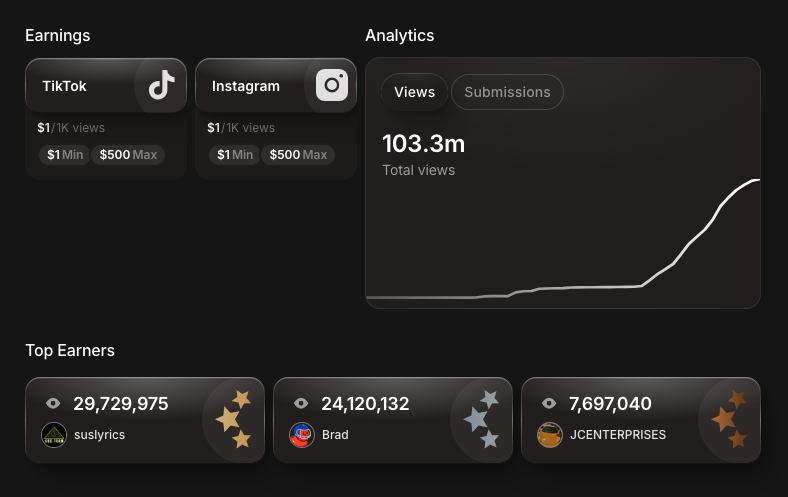Click the Top Earners section heading
This screenshot has height=497, width=788.
click(x=70, y=350)
